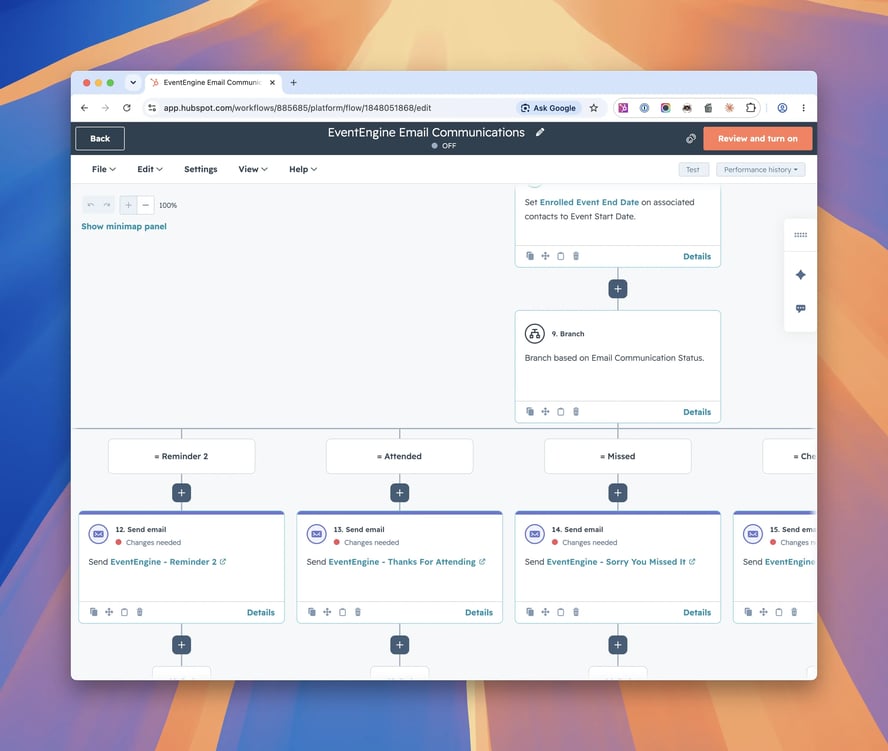The image size is (888, 751).
Task: Click the Test button
Action: pyautogui.click(x=693, y=169)
